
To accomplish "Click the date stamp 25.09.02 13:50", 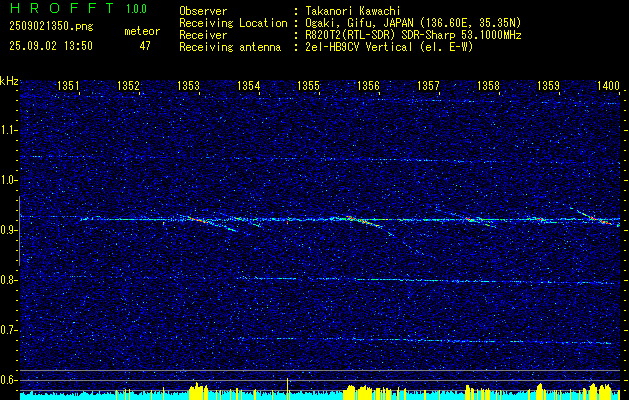I will [x=51, y=46].
